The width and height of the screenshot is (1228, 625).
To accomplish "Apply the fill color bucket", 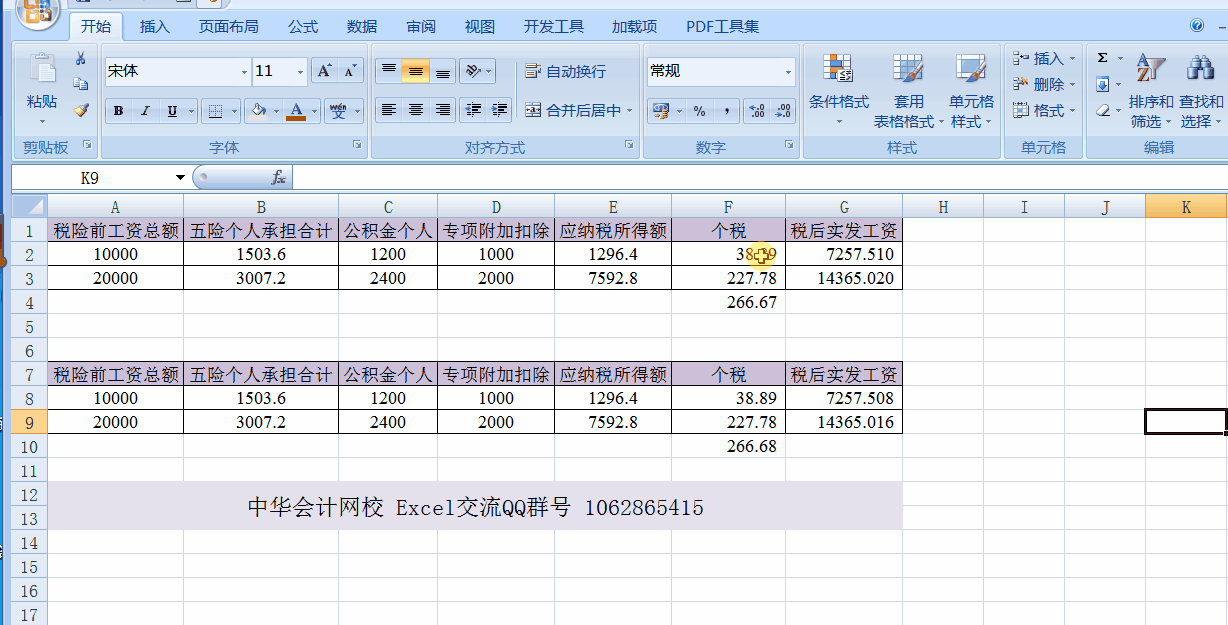I will pos(259,111).
